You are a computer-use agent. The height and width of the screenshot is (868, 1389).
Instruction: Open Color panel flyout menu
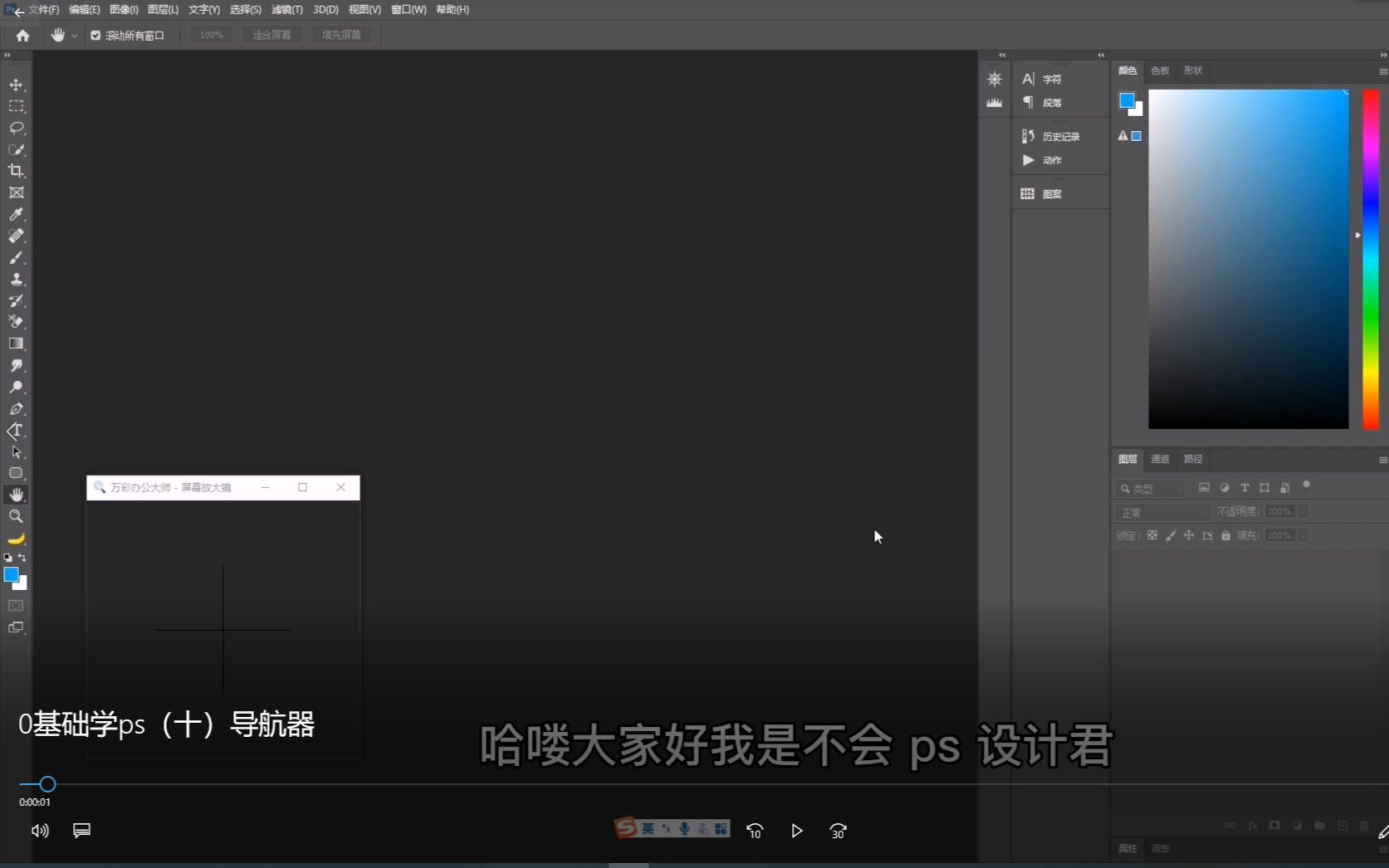(1382, 71)
